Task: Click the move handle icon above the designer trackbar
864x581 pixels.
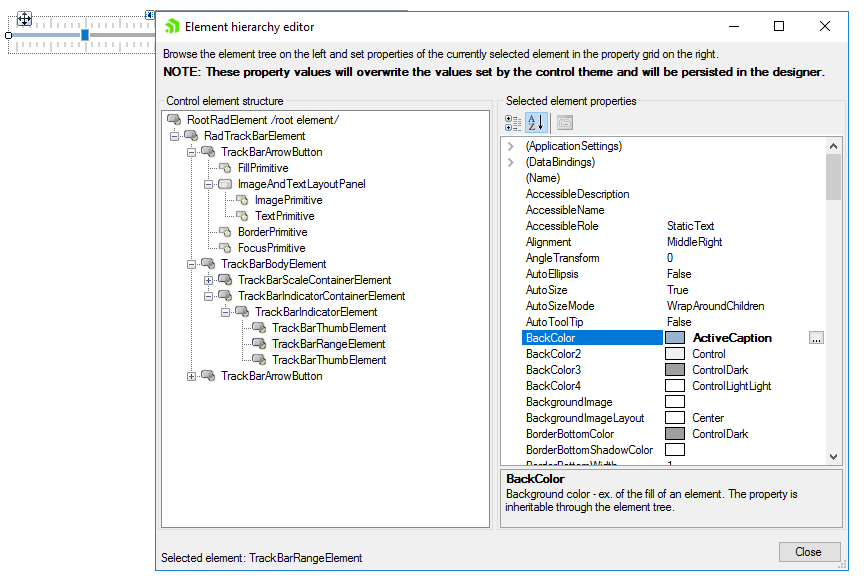Action: [x=24, y=17]
